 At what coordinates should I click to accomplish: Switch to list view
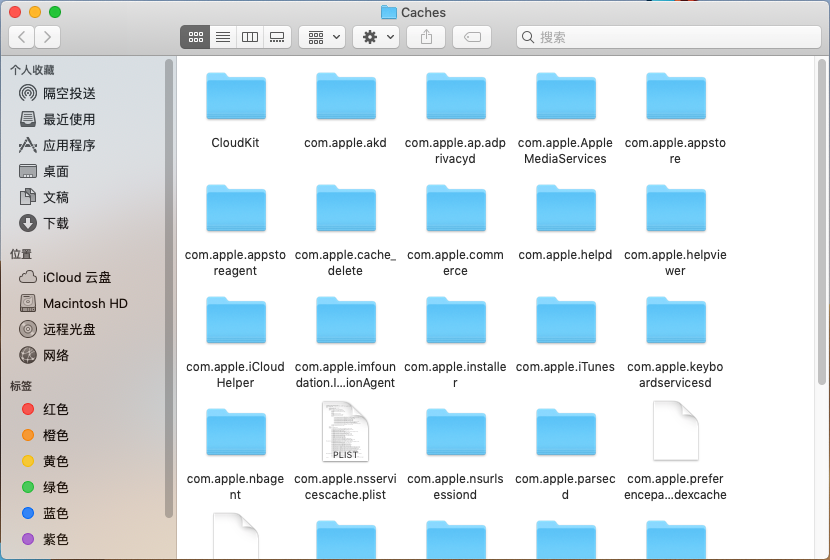223,37
